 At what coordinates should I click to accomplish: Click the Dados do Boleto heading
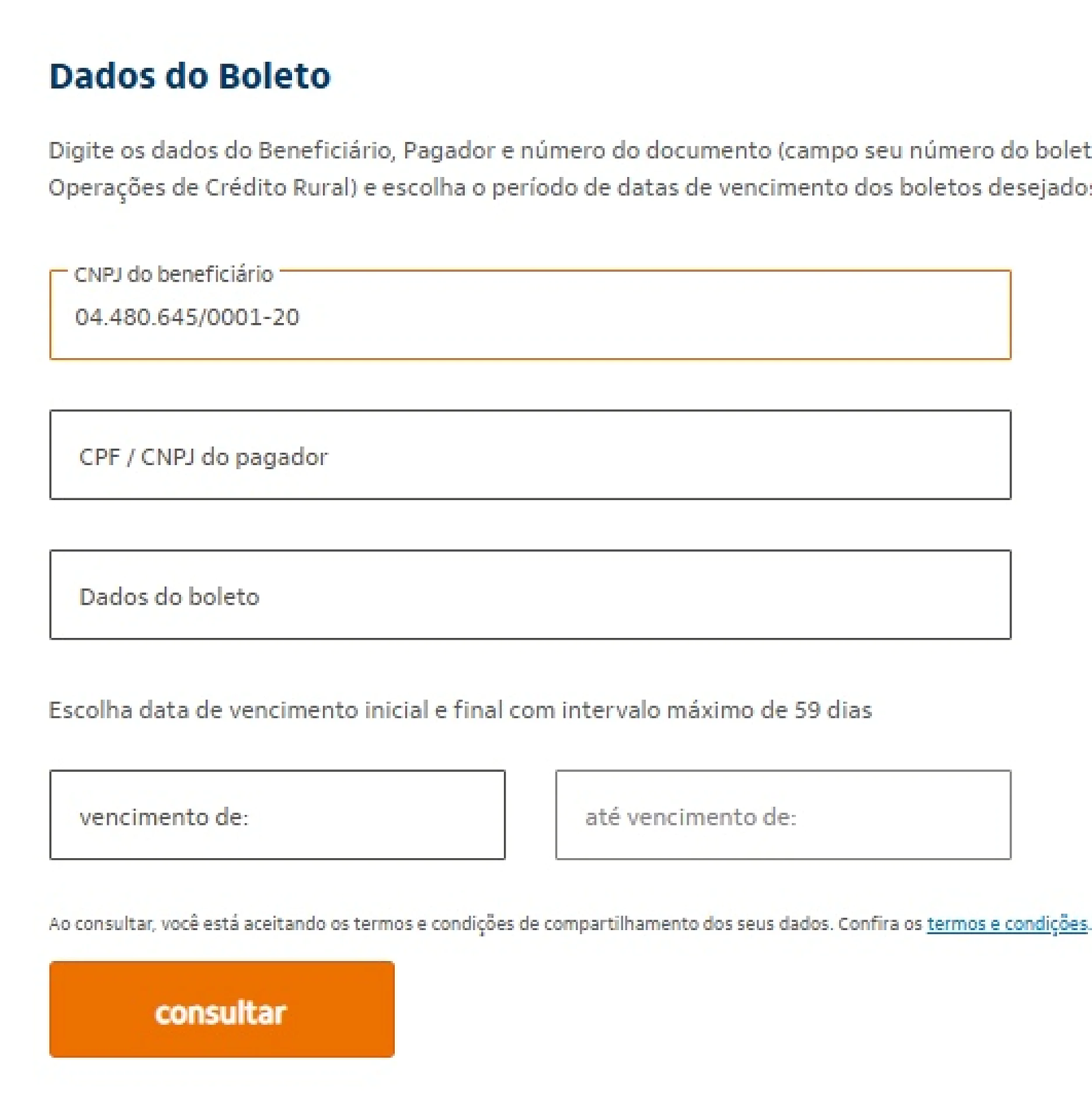(x=190, y=75)
